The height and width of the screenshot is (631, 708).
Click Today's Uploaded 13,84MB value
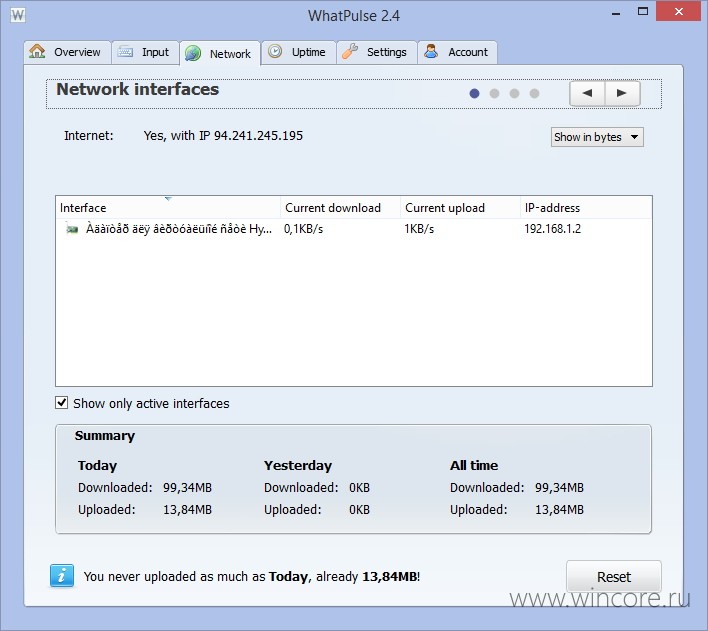pyautogui.click(x=187, y=509)
